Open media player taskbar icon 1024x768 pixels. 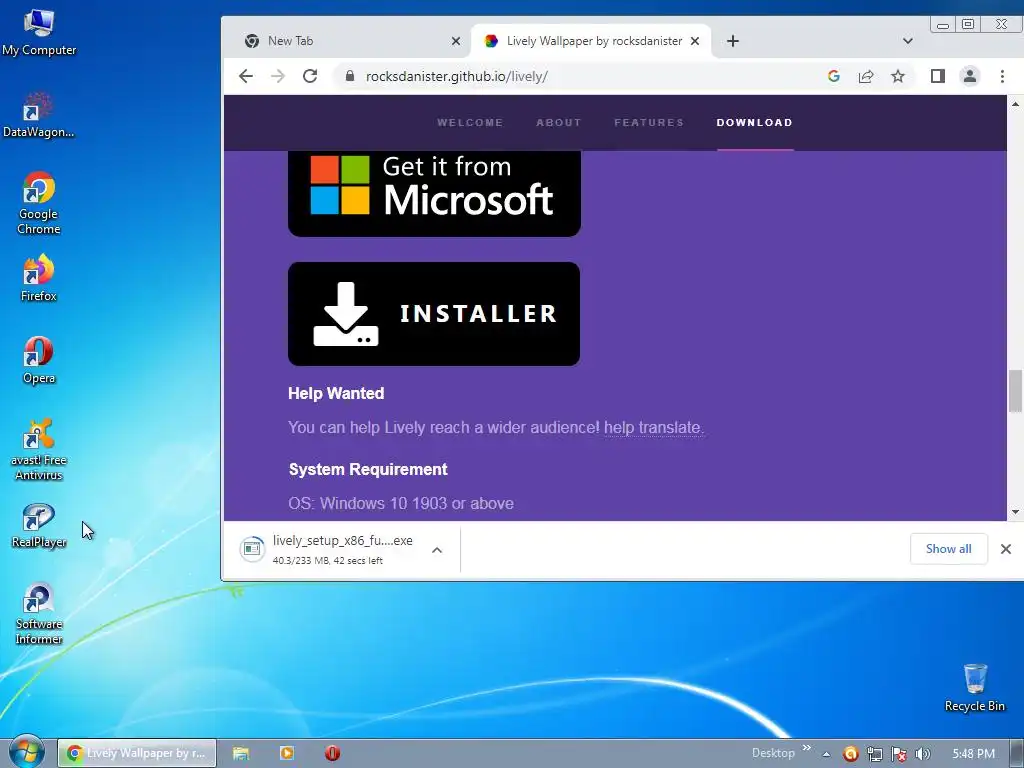pos(287,753)
